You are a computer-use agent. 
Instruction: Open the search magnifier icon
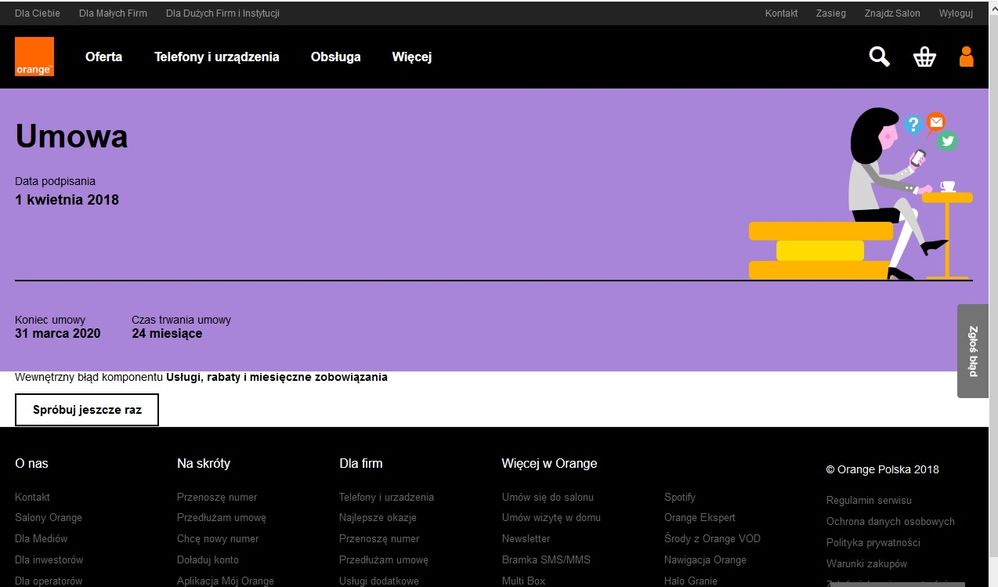[879, 57]
